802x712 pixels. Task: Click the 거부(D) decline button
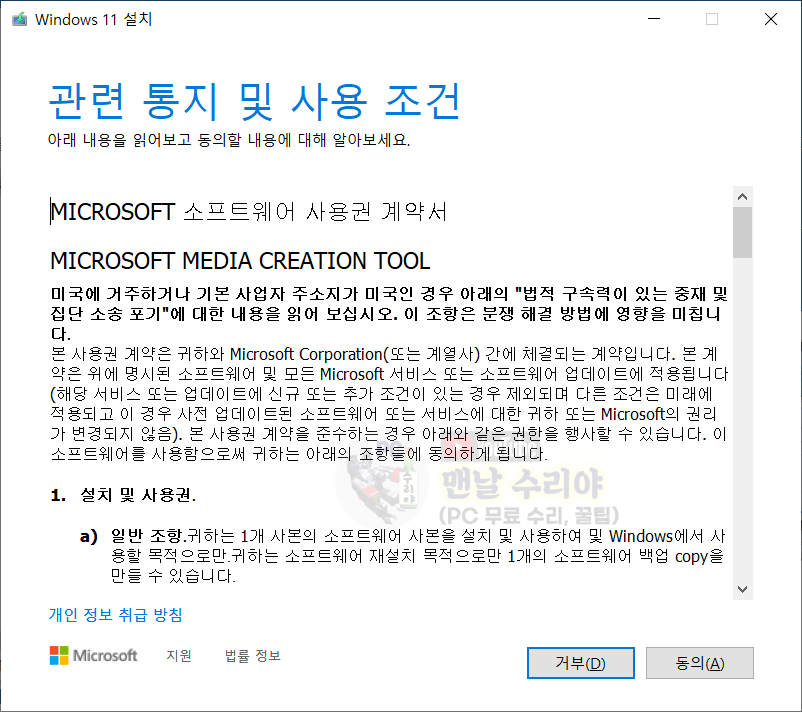581,663
